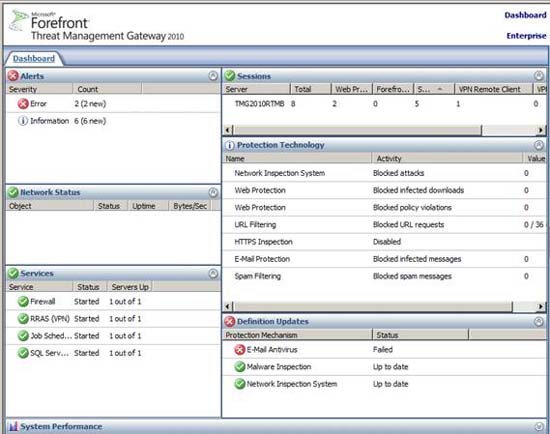
Task: Click the Enterprise link
Action: [x=526, y=36]
